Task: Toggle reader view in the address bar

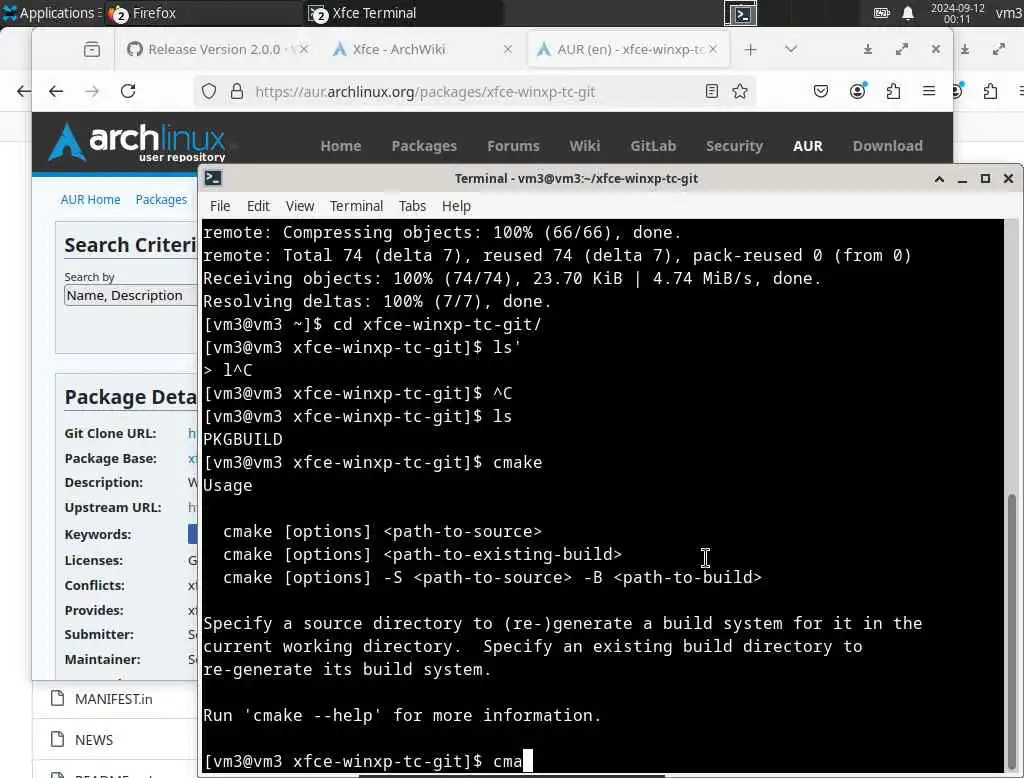Action: (712, 91)
